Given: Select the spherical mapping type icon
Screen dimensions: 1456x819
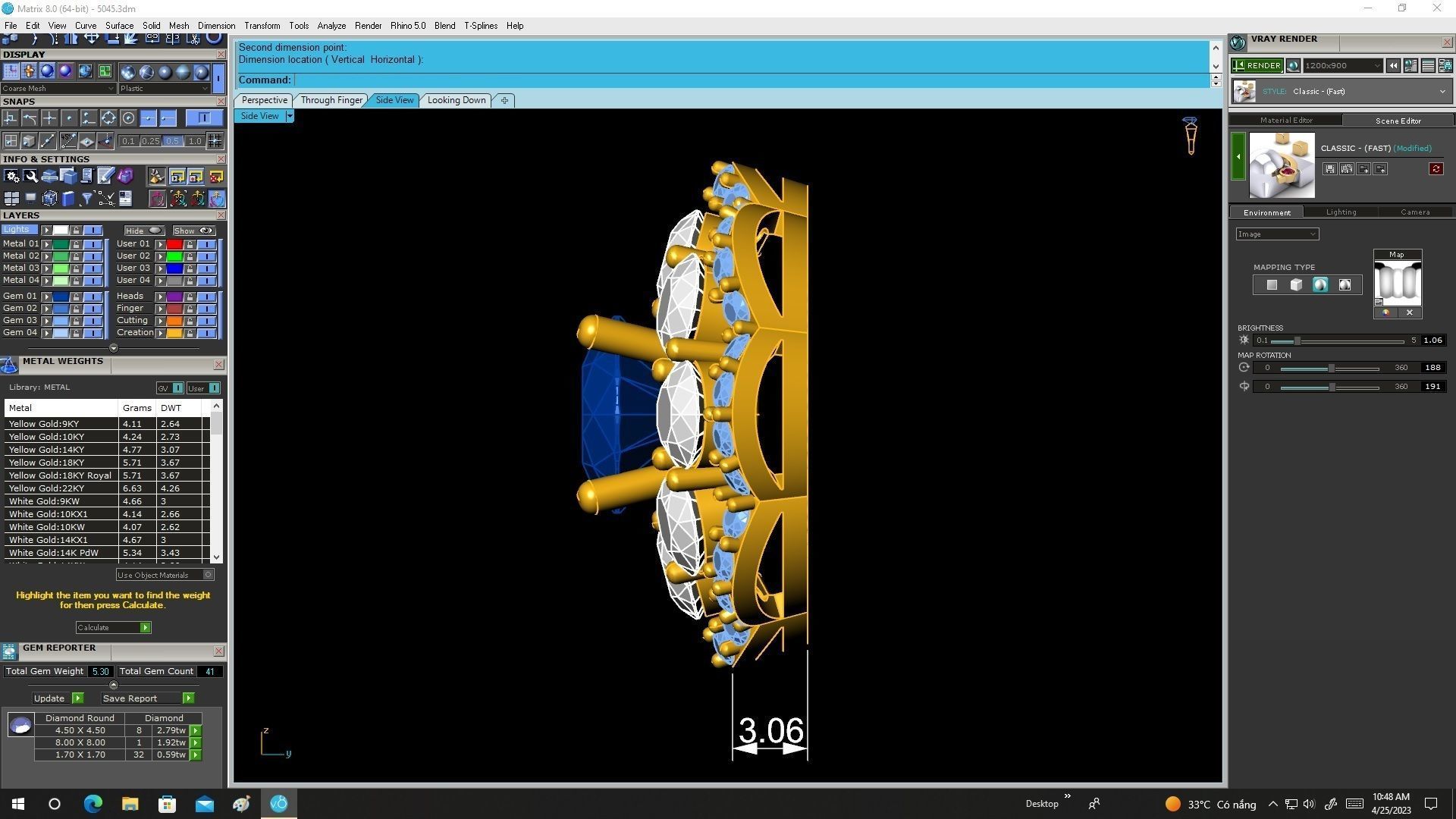Looking at the screenshot, I should 1320,285.
